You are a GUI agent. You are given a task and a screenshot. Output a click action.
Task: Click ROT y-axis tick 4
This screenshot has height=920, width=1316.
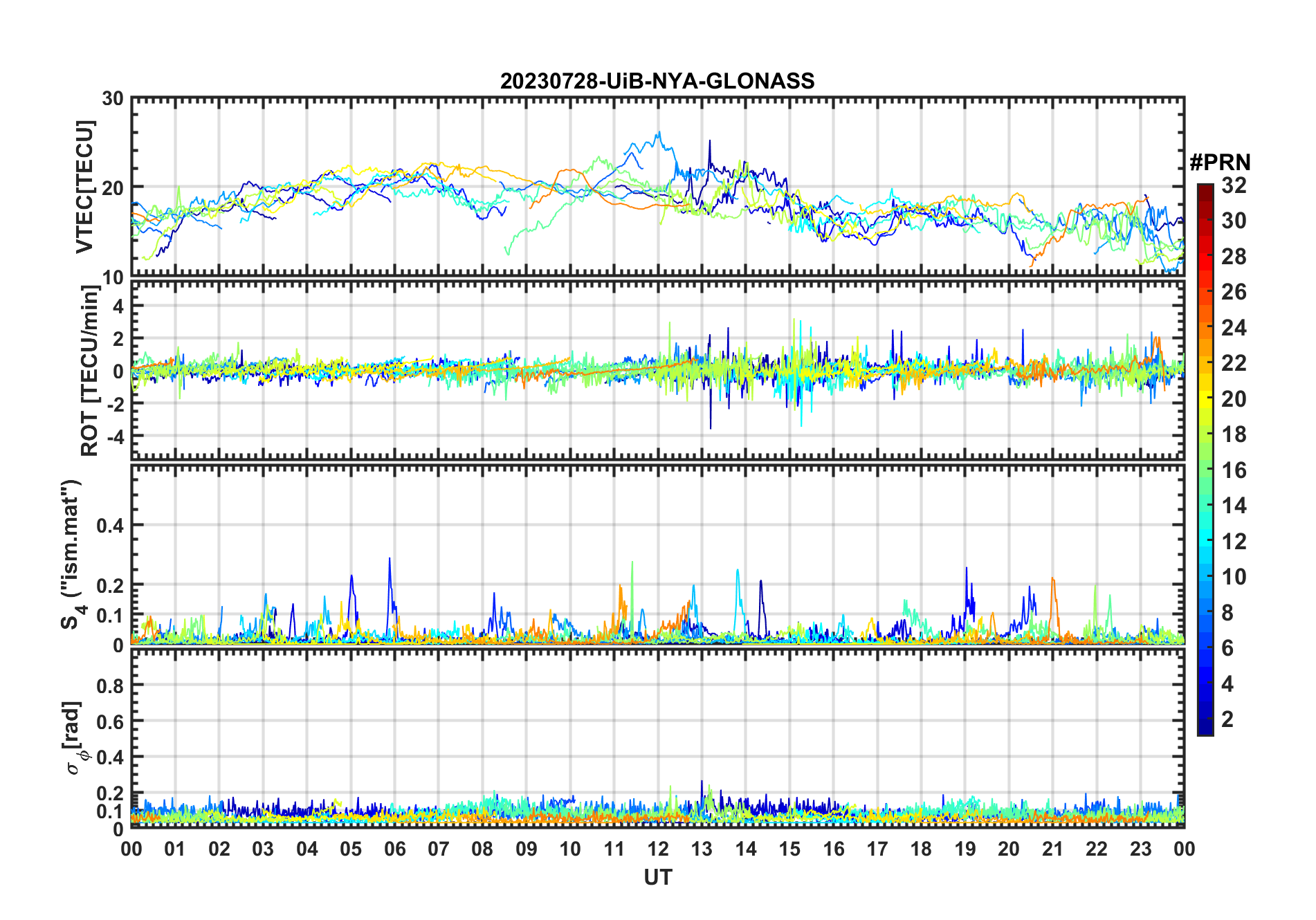point(119,306)
